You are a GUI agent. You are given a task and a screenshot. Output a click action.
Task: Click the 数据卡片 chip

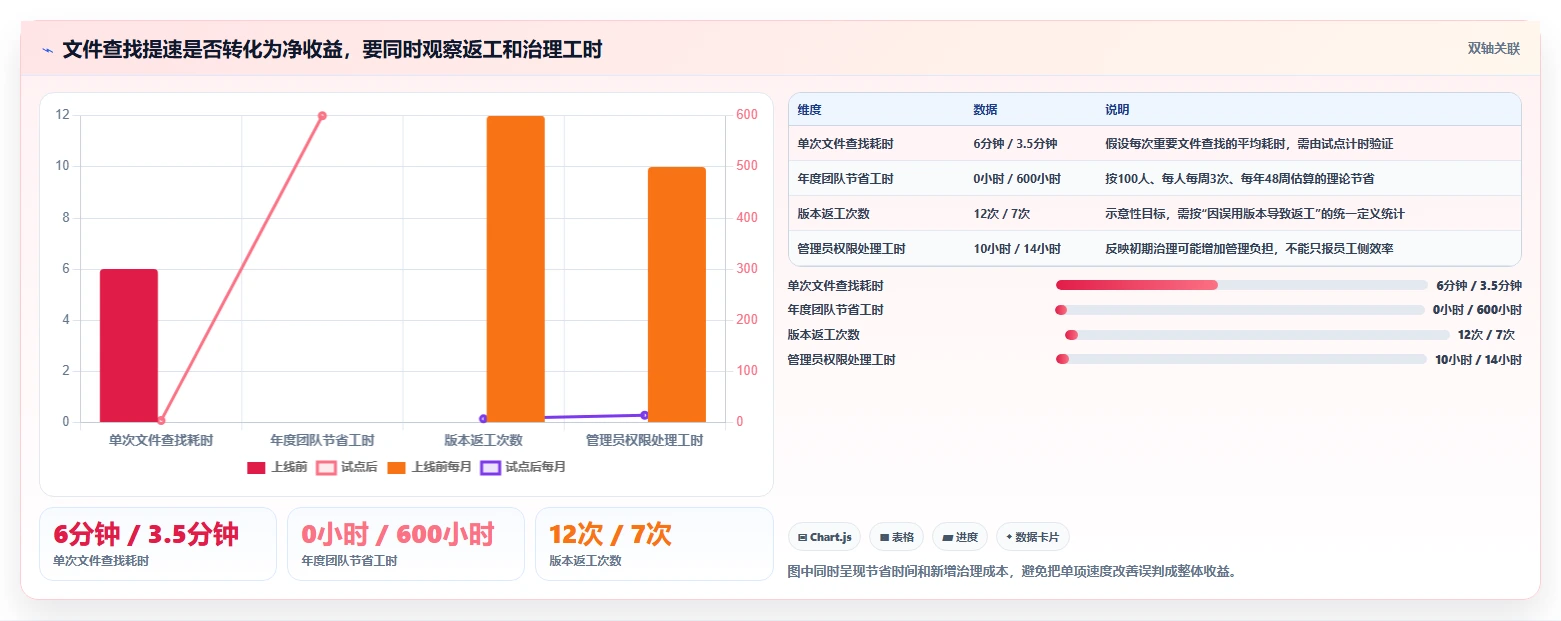coord(1033,537)
